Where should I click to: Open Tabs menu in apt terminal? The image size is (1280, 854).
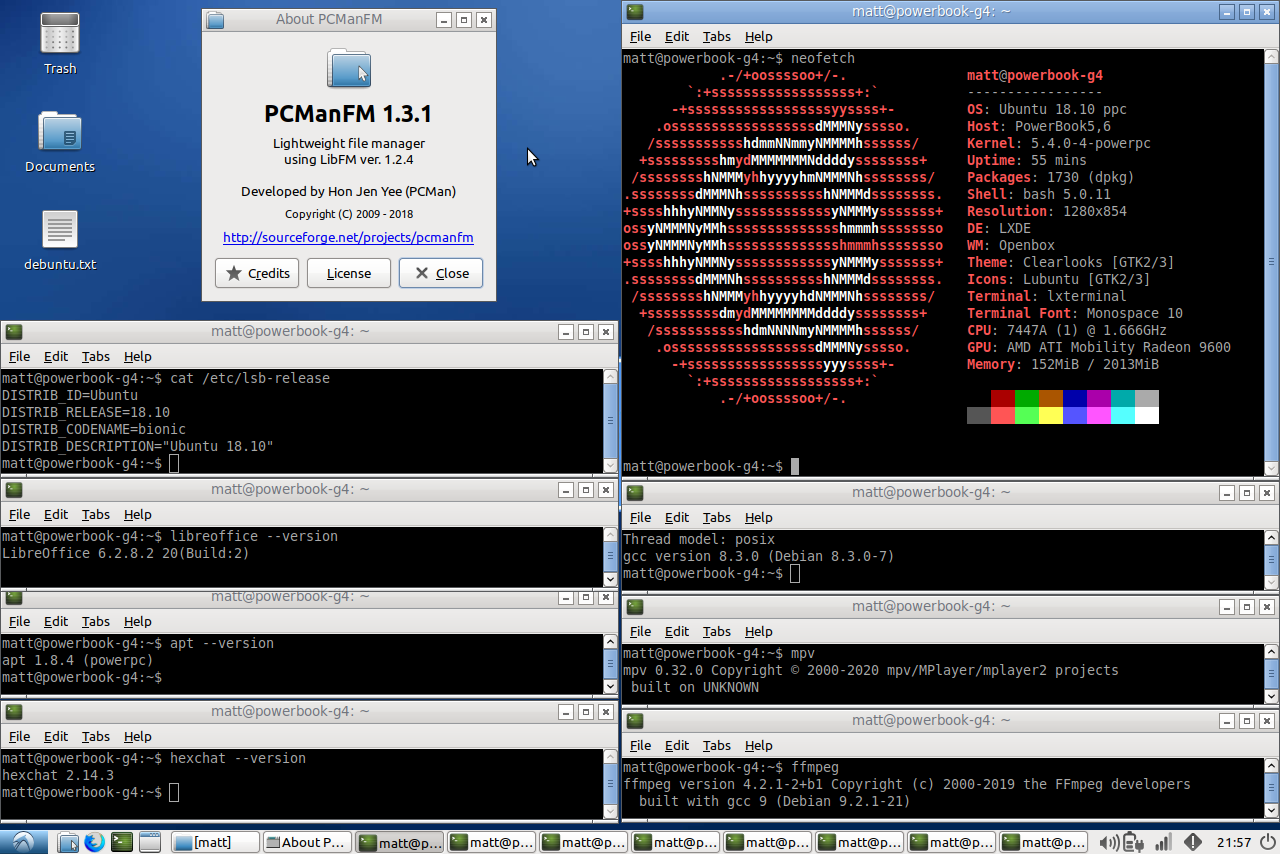tap(96, 621)
